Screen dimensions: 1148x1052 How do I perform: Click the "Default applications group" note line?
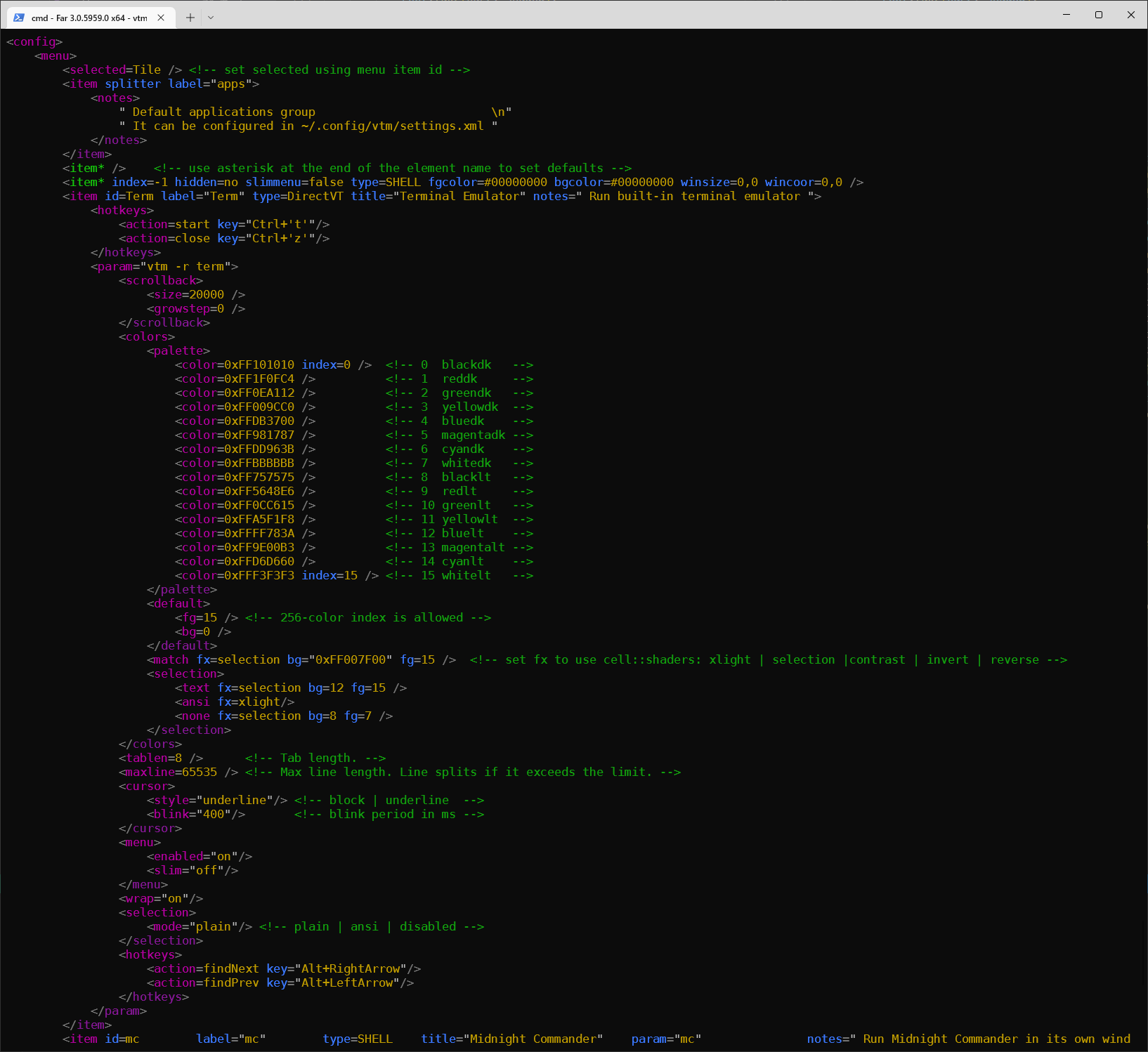315,112
